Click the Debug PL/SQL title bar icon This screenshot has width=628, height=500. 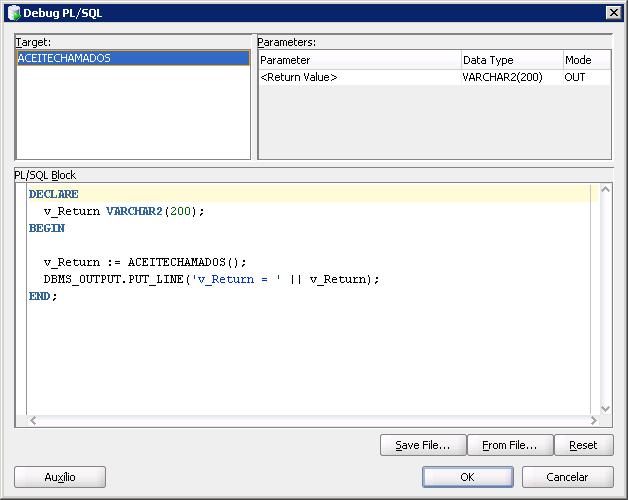click(14, 13)
